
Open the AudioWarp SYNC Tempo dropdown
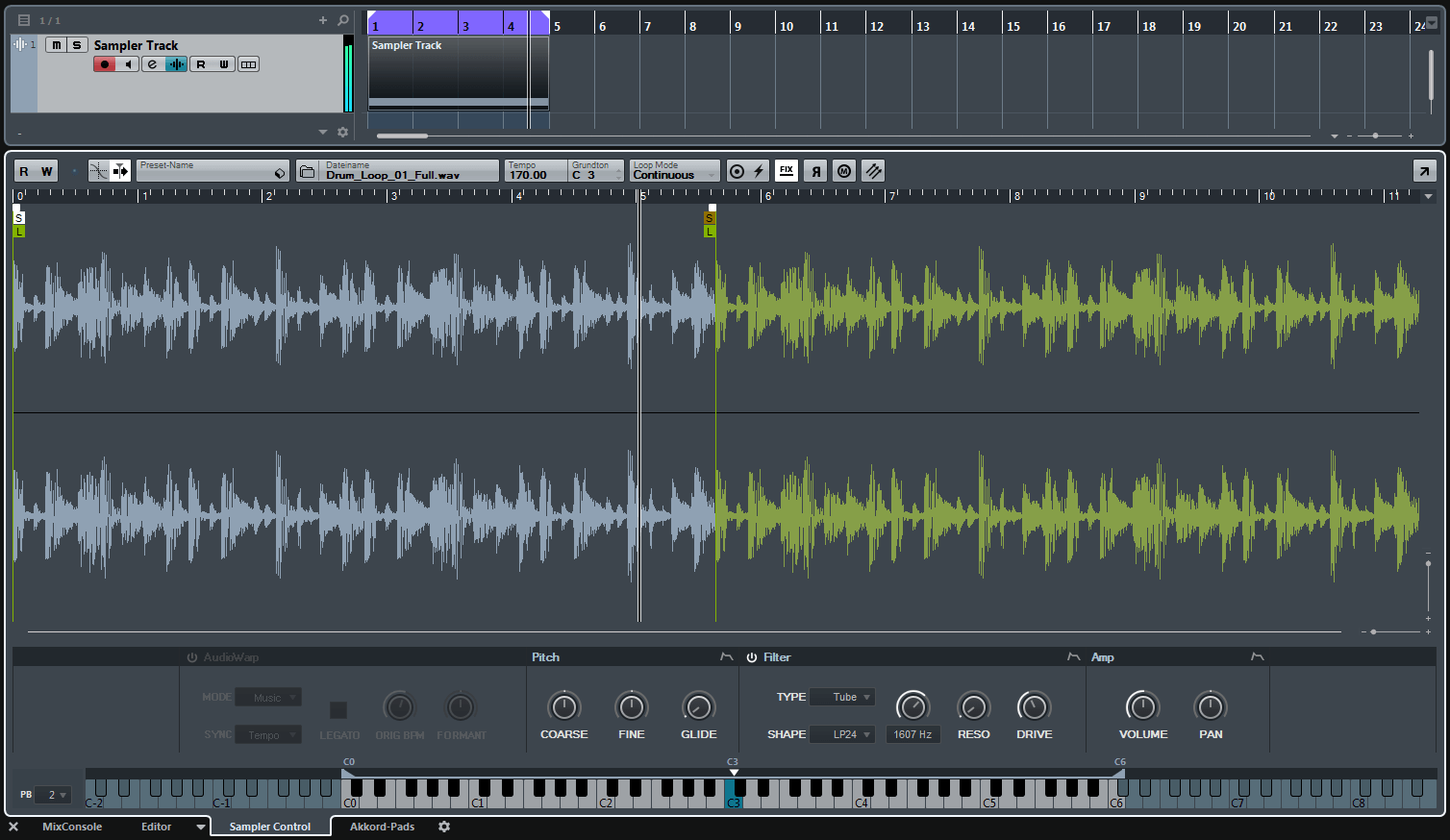click(x=268, y=735)
